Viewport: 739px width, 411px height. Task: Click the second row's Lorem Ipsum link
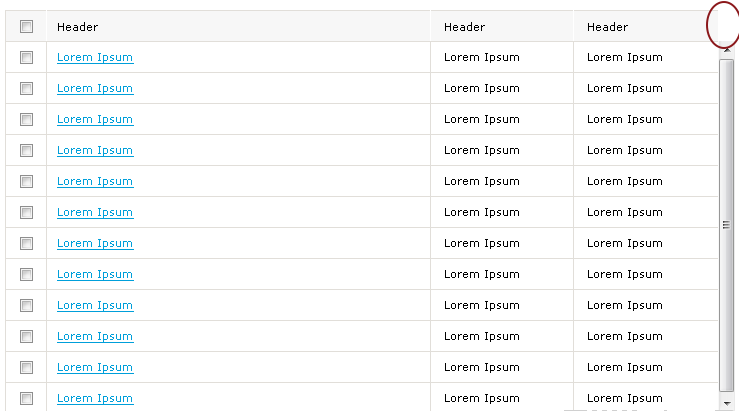[95, 89]
